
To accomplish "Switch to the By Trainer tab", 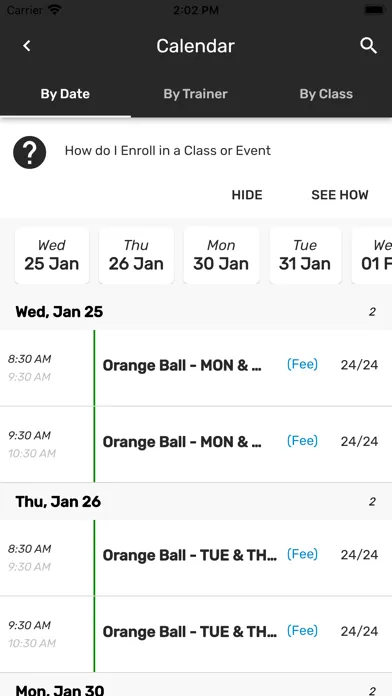I will coord(195,94).
